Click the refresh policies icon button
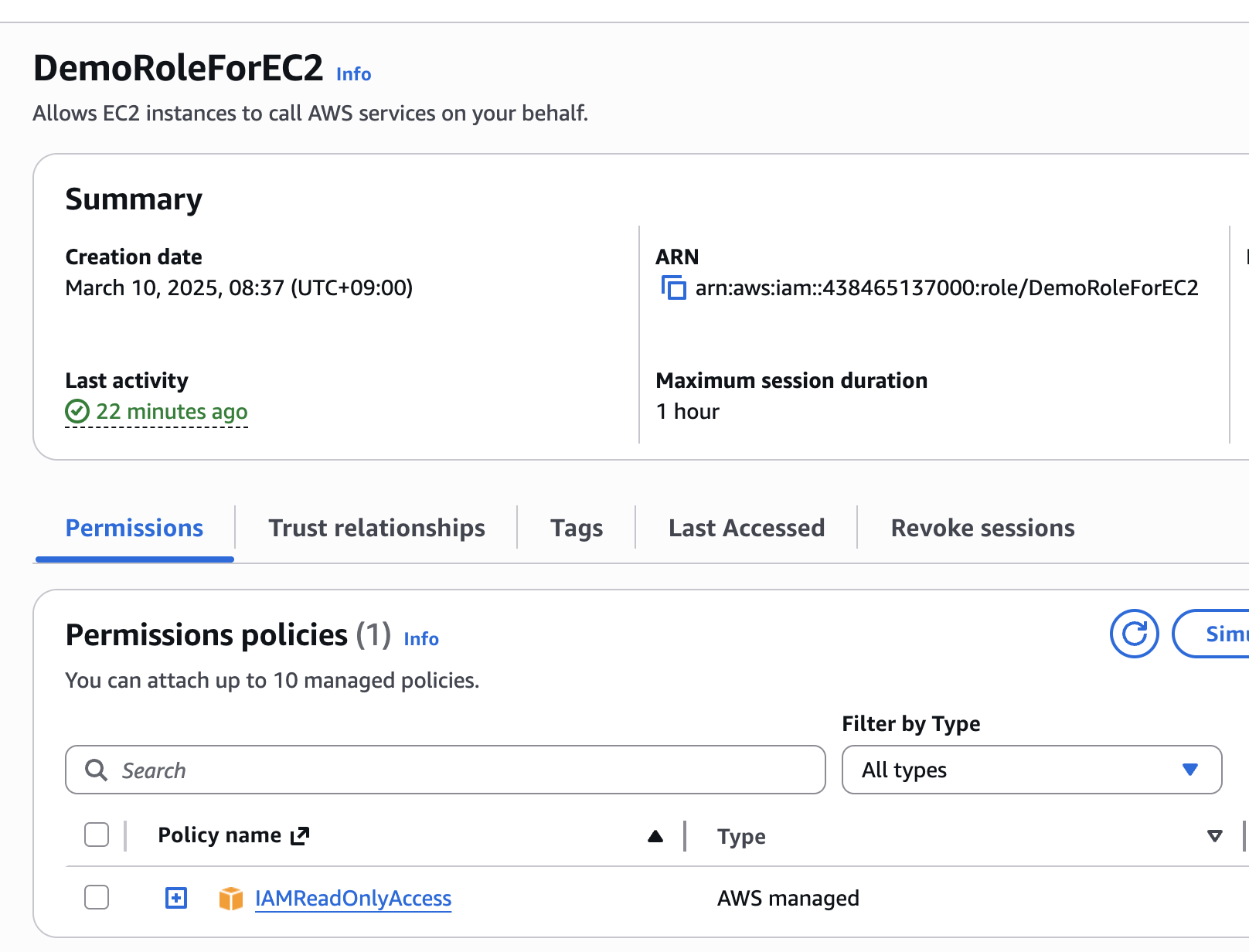 coord(1134,634)
